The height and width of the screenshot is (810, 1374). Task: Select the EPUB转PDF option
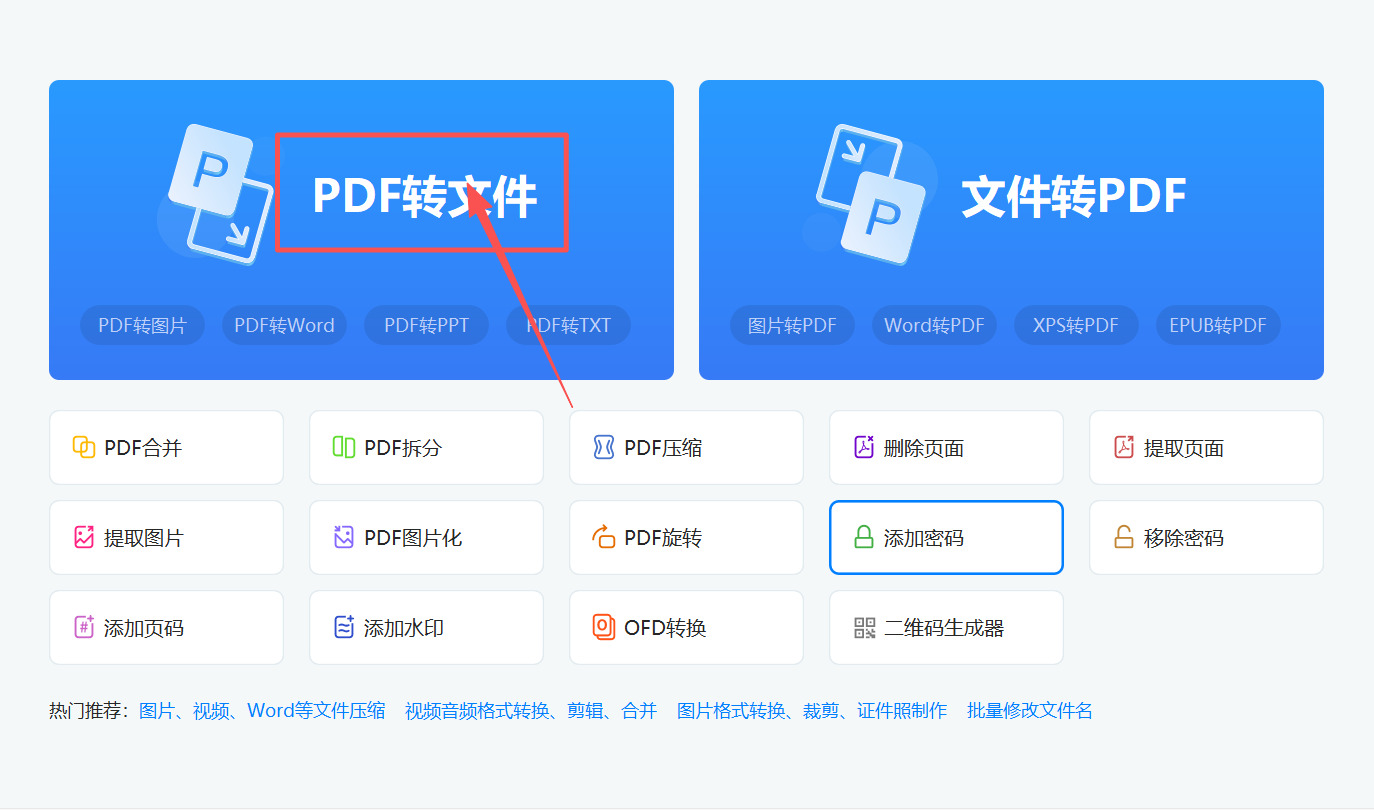[x=1218, y=324]
